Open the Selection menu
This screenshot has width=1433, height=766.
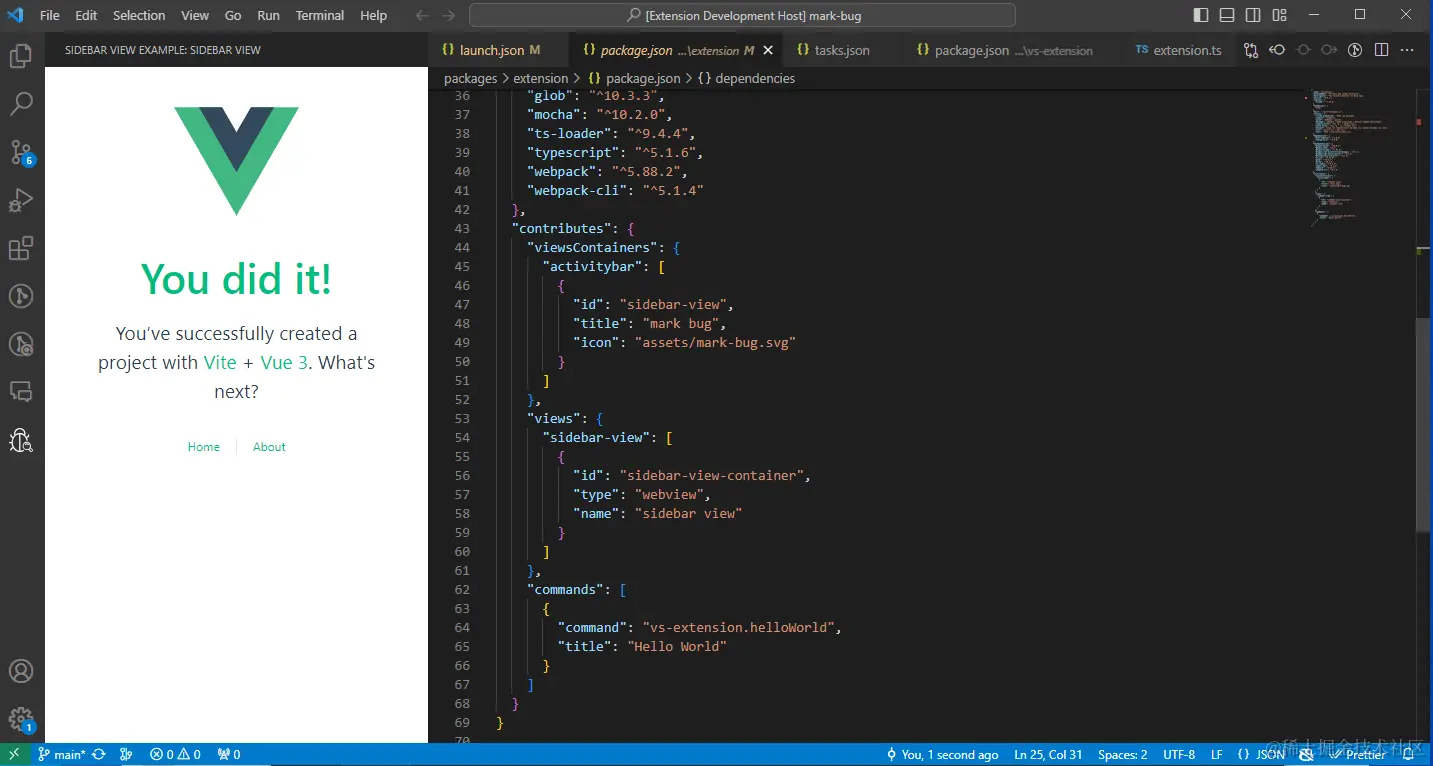click(139, 16)
